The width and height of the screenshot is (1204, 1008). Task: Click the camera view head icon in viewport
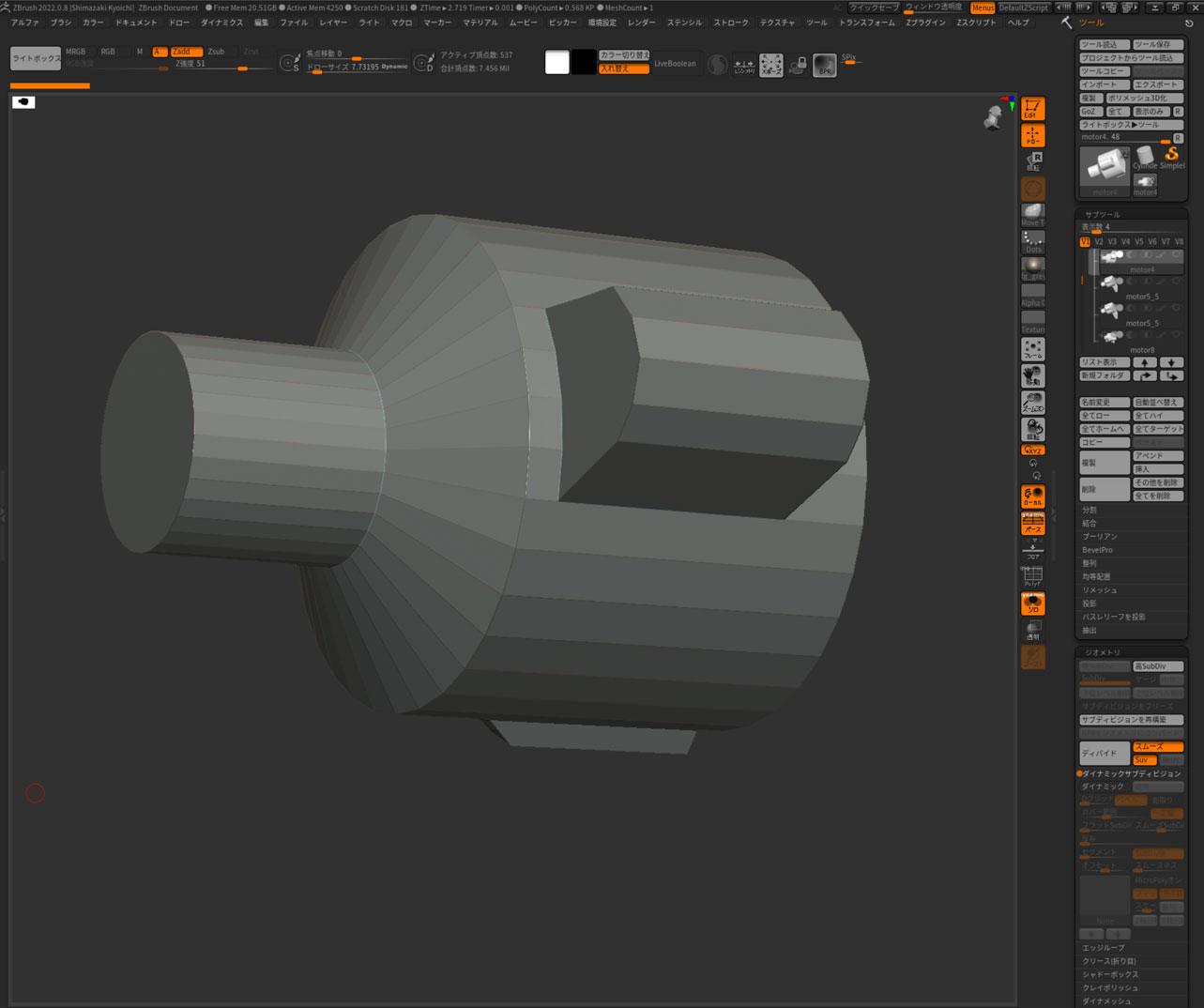click(993, 117)
